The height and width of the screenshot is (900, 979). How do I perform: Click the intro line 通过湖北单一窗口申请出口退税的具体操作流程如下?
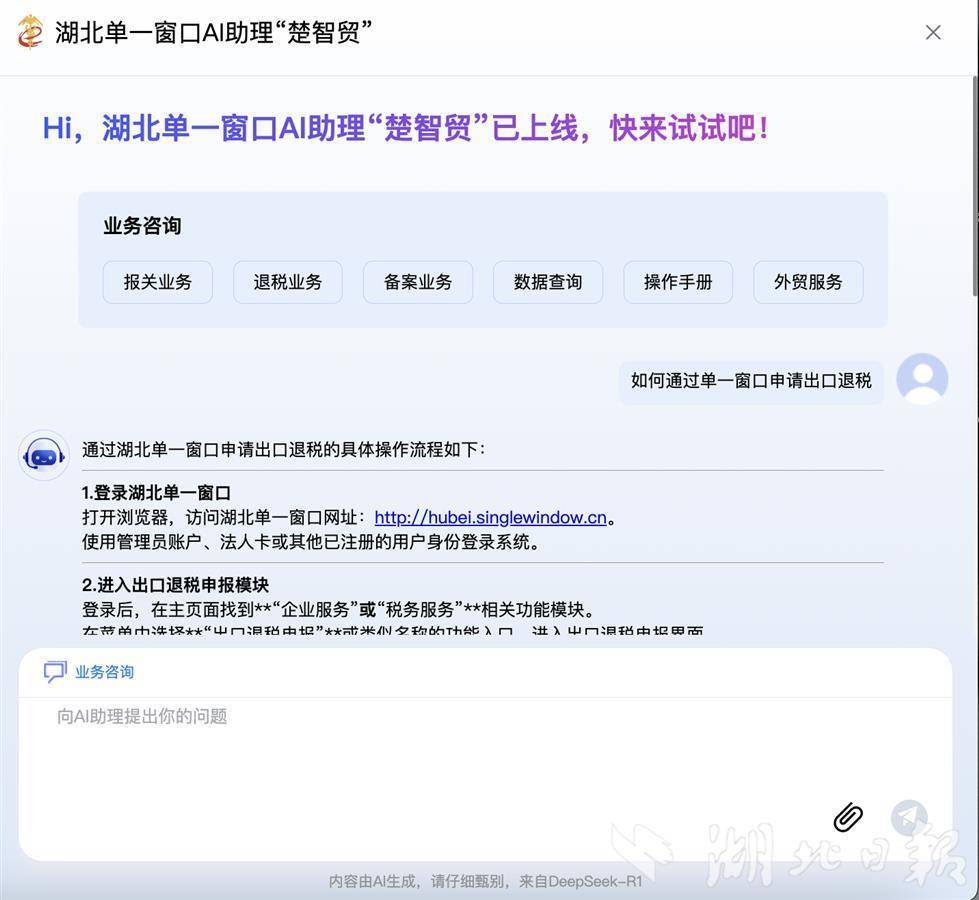(x=283, y=450)
